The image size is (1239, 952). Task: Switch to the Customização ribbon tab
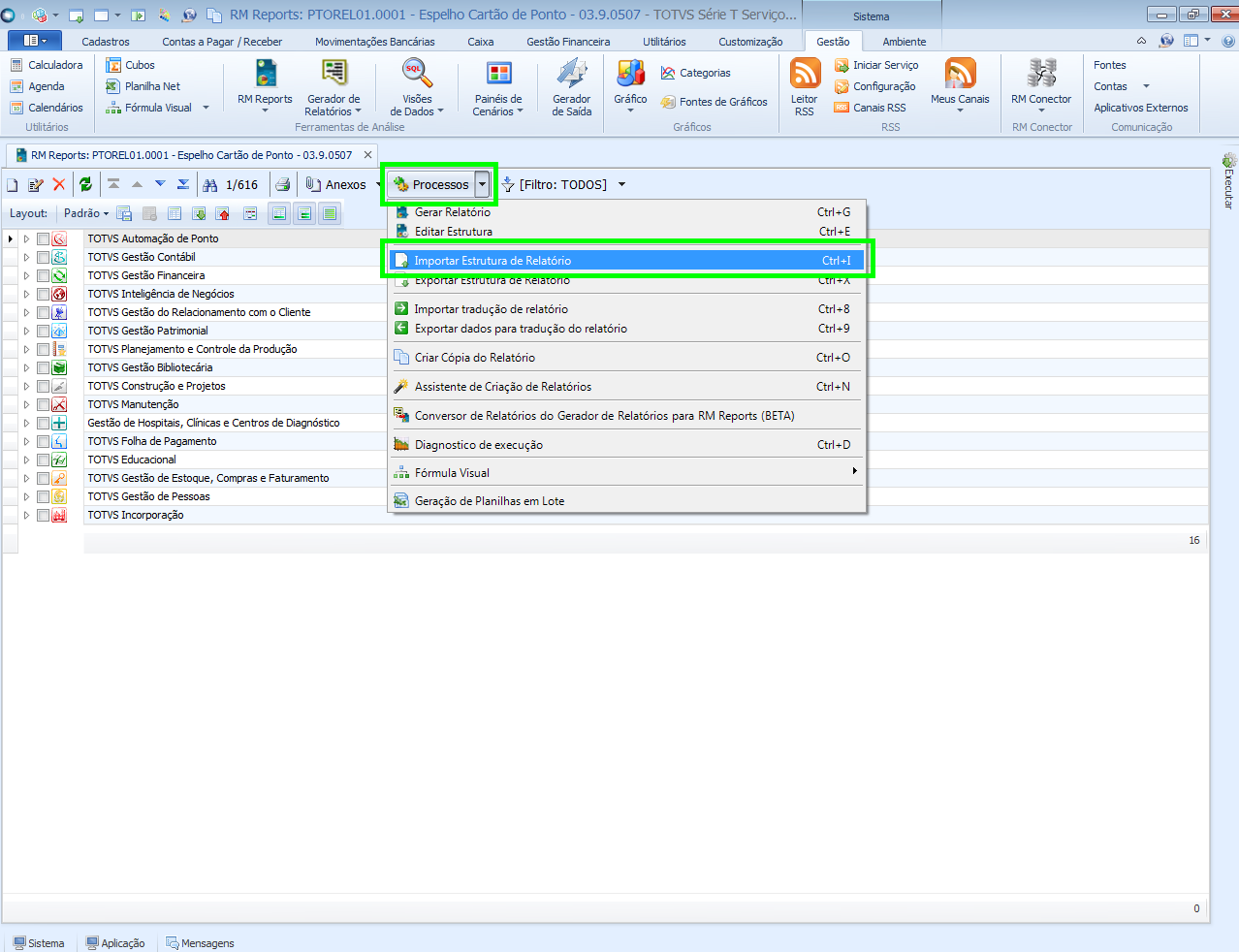click(x=750, y=42)
